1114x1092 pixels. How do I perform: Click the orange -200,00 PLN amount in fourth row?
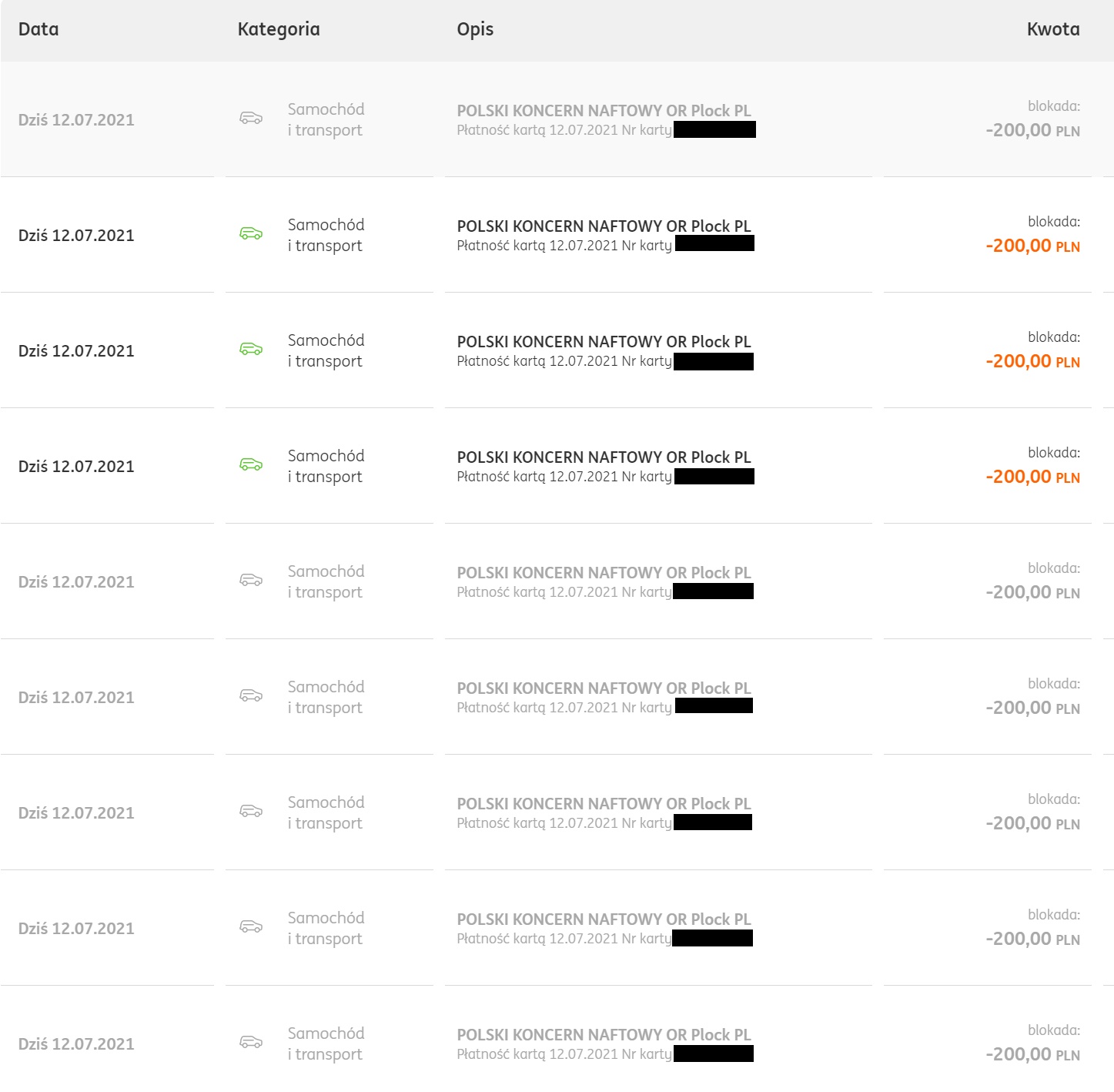[x=1032, y=477]
